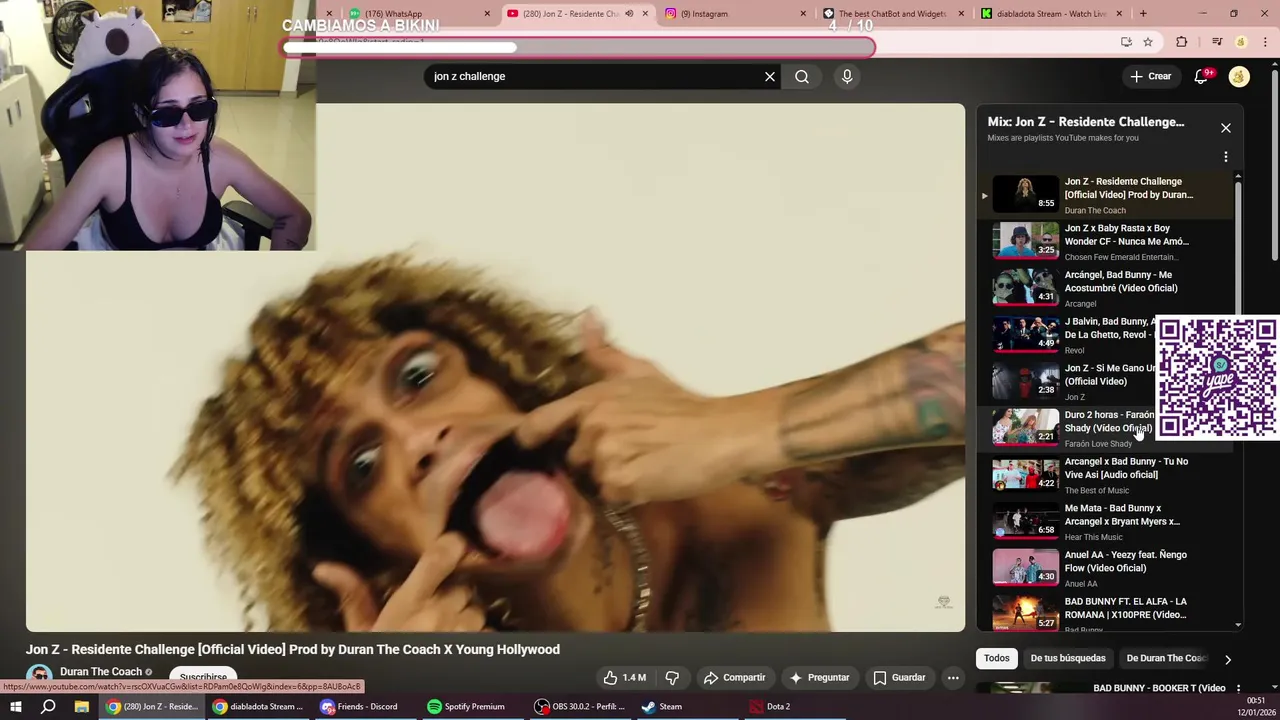Click the Preguntar button

tap(819, 677)
